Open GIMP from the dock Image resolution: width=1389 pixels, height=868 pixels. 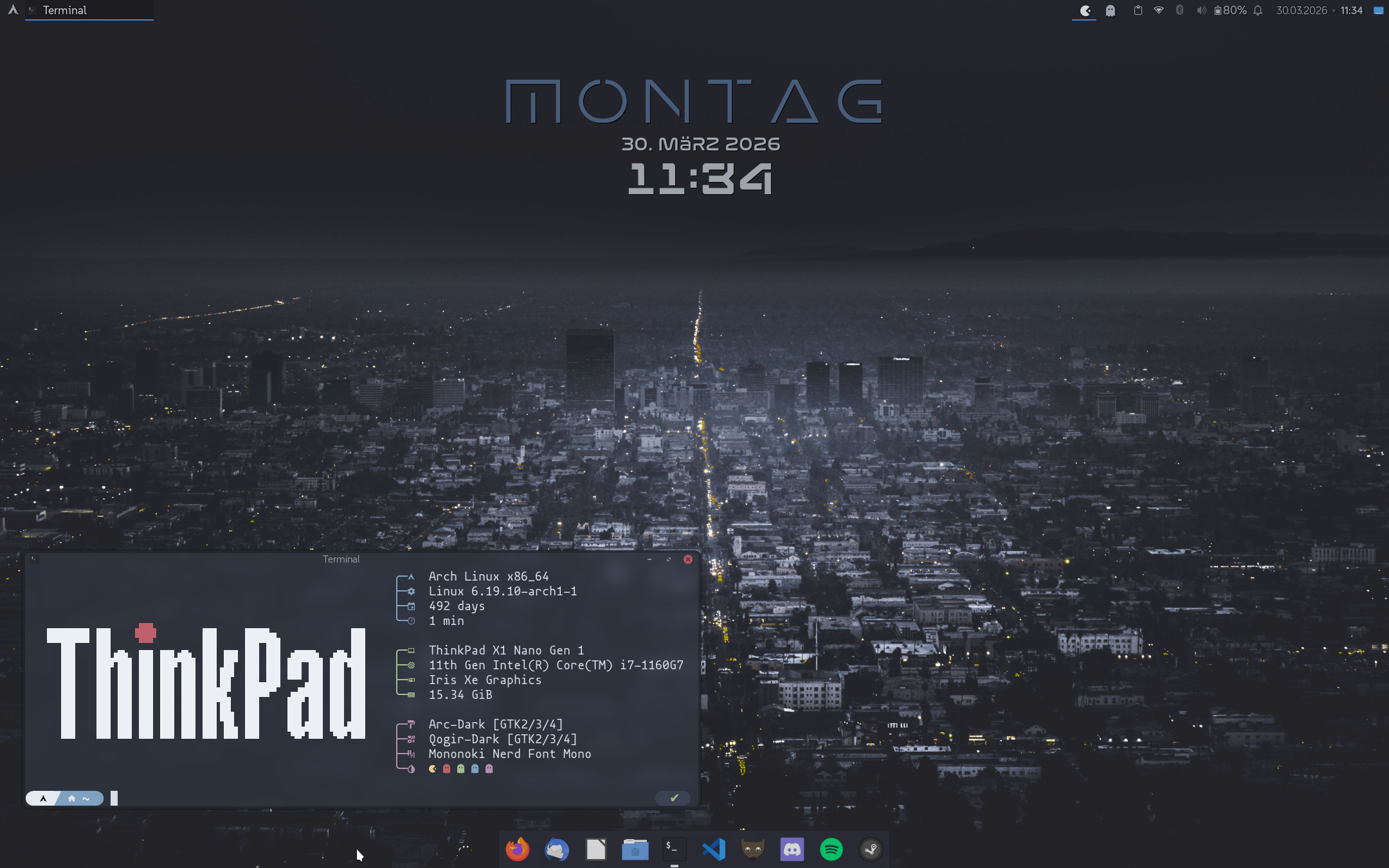pos(753,849)
